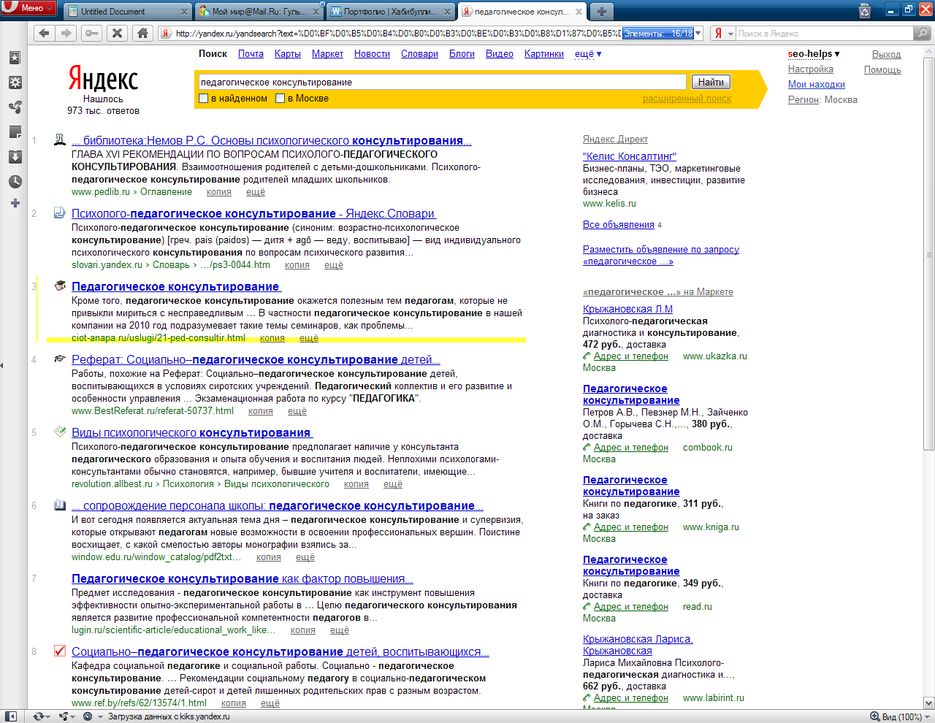Click the allbest.ru result favicon
Viewport: 935px width, 723px height.
point(60,432)
